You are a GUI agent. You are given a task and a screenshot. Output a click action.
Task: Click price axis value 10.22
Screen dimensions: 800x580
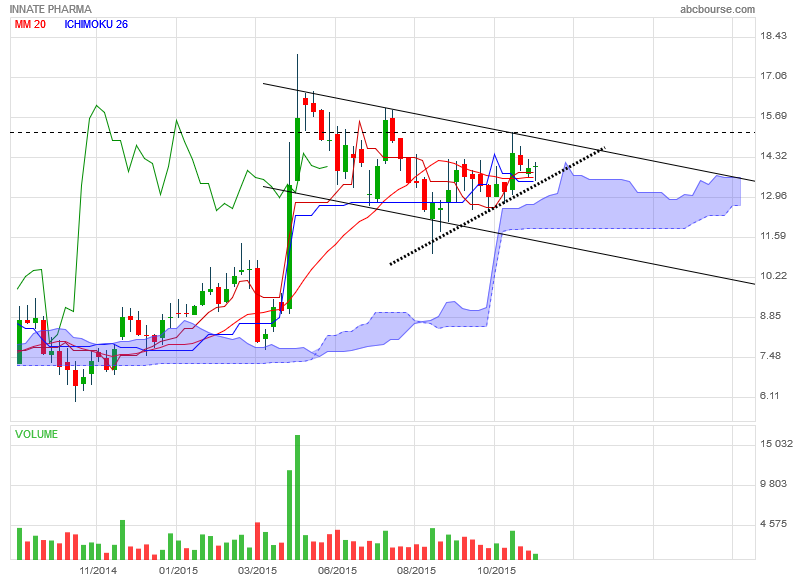point(773,275)
